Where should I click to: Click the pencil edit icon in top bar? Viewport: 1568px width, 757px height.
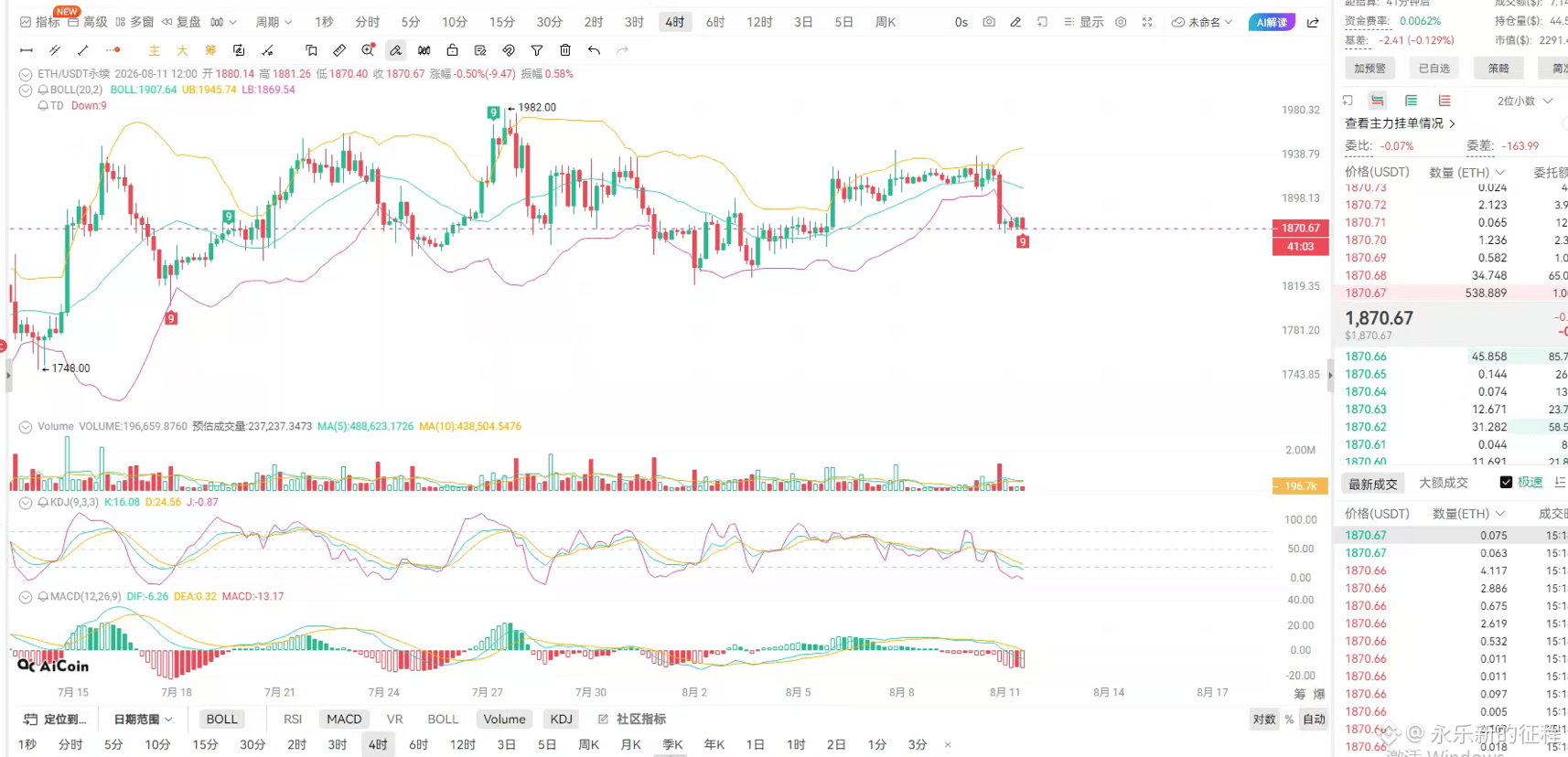click(x=1015, y=22)
